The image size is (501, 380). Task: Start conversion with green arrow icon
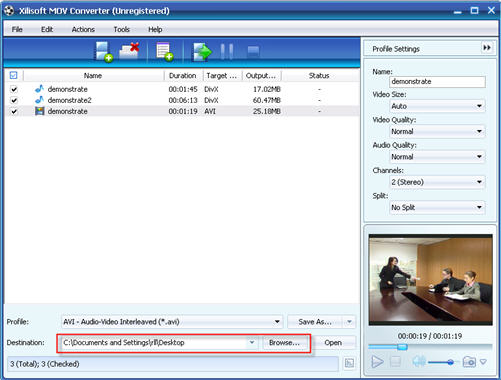[202, 52]
